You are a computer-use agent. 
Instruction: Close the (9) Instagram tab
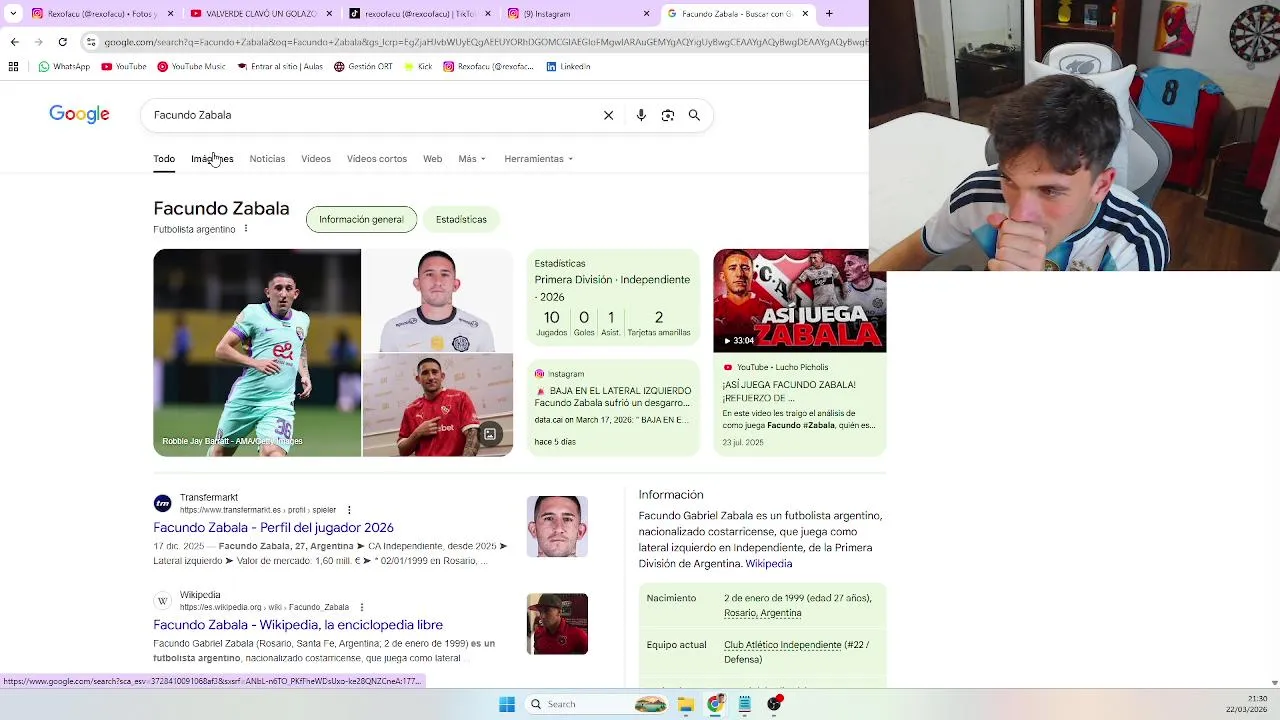point(646,14)
